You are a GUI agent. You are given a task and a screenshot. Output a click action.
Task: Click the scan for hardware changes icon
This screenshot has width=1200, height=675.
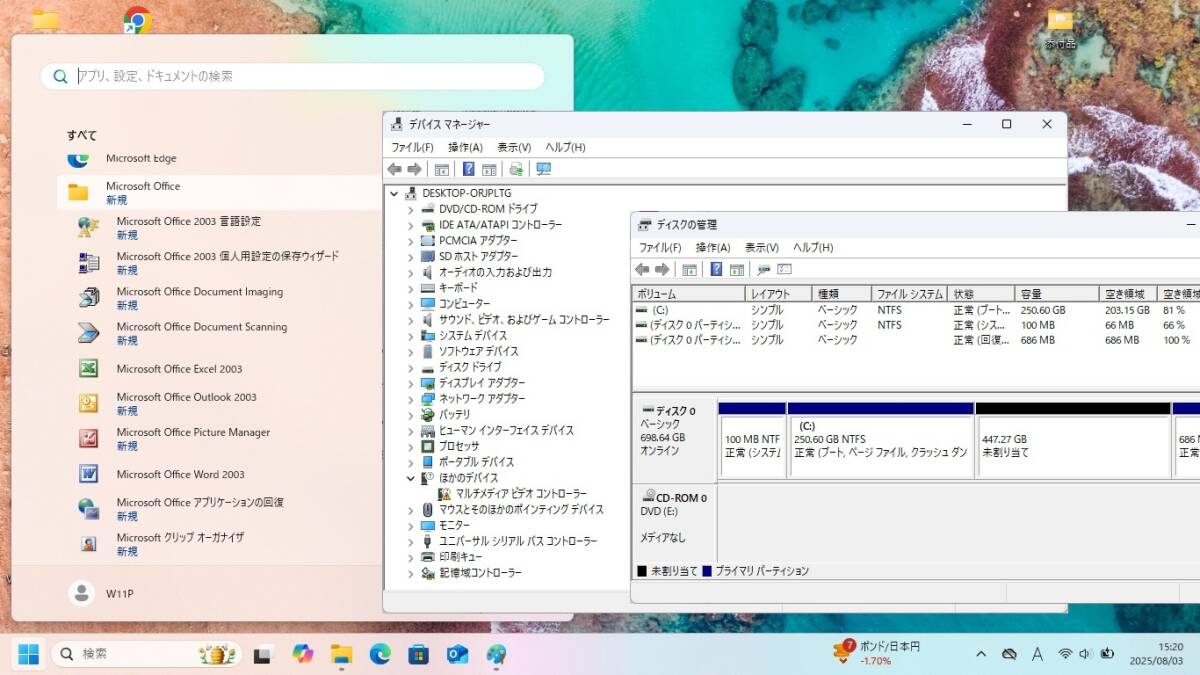click(x=516, y=169)
